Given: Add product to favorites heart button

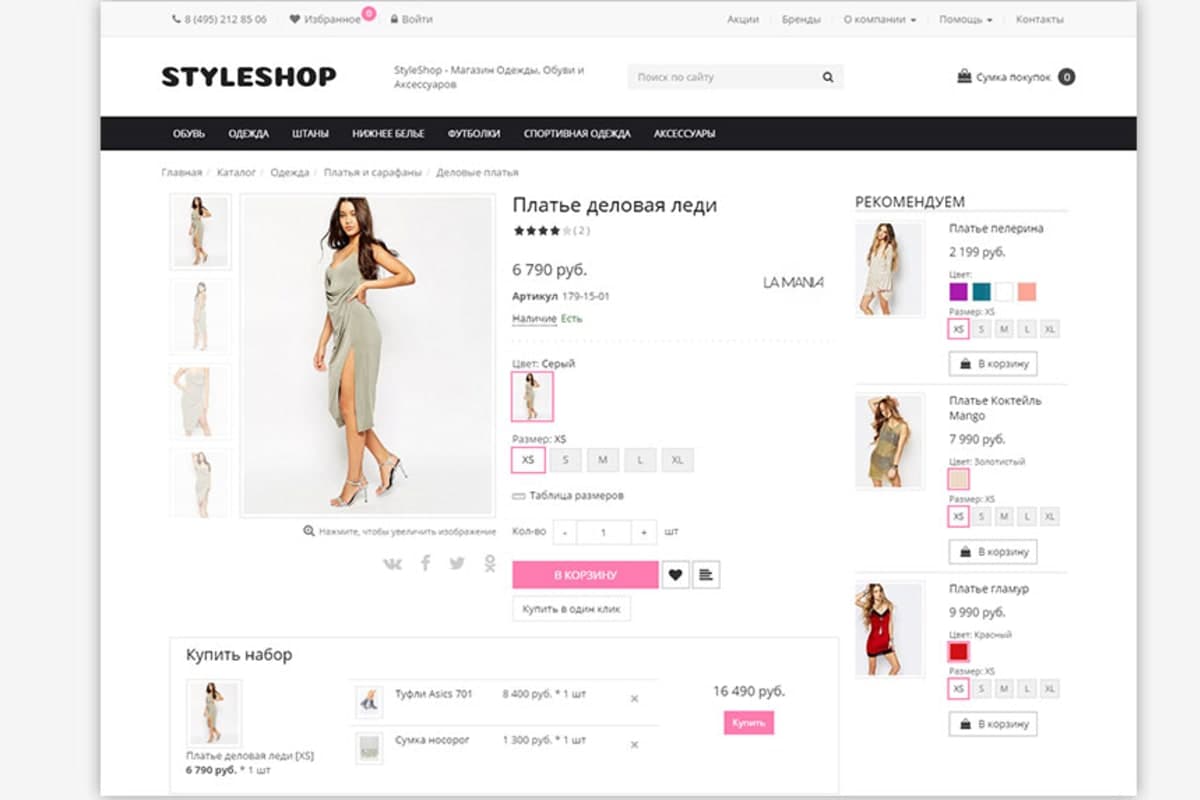Looking at the screenshot, I should pyautogui.click(x=675, y=575).
